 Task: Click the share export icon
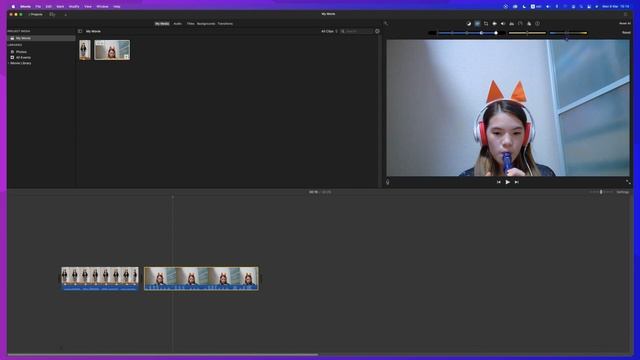pos(625,14)
